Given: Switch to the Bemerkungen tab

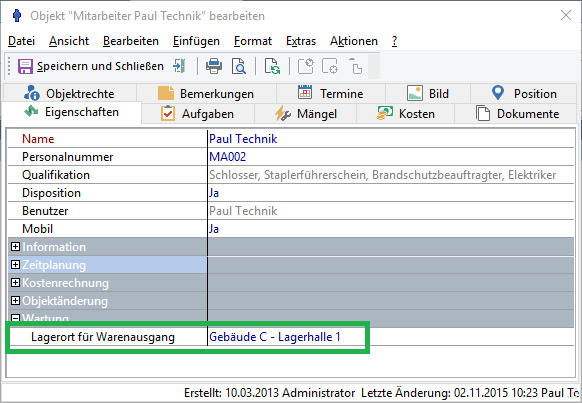Looking at the screenshot, I should 206,94.
